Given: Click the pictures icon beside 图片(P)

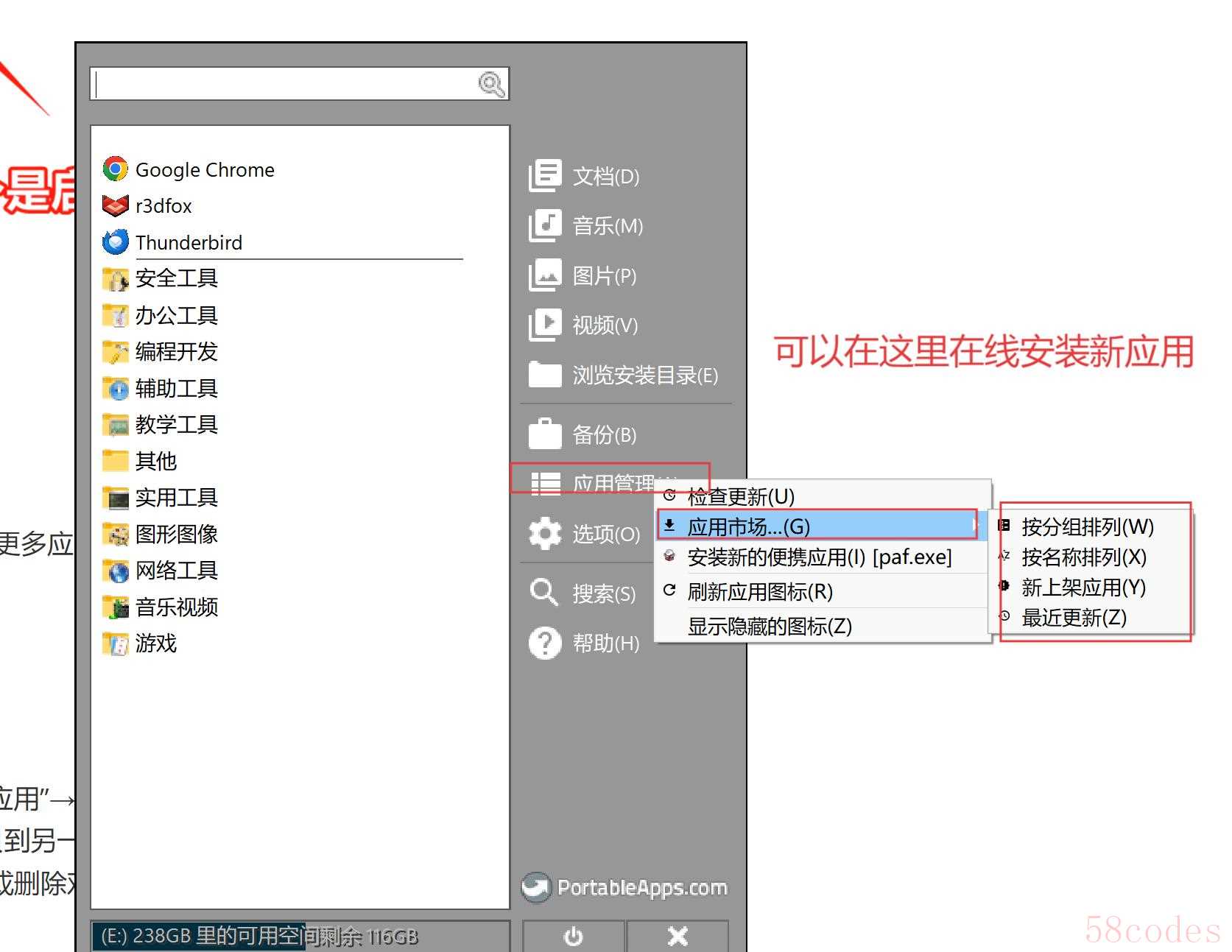Looking at the screenshot, I should click(x=545, y=275).
